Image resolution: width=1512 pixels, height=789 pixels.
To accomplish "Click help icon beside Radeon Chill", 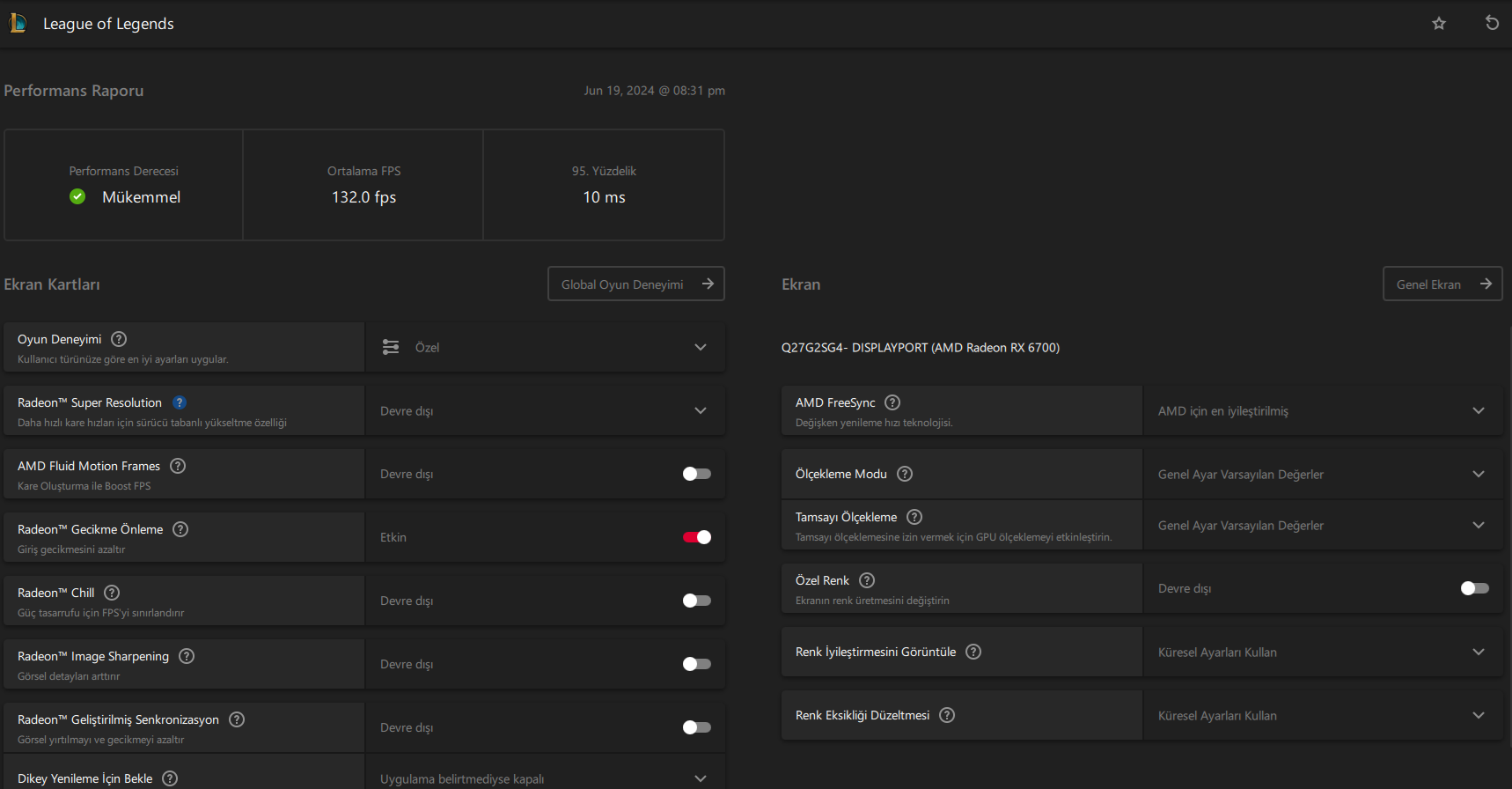I will [x=112, y=593].
